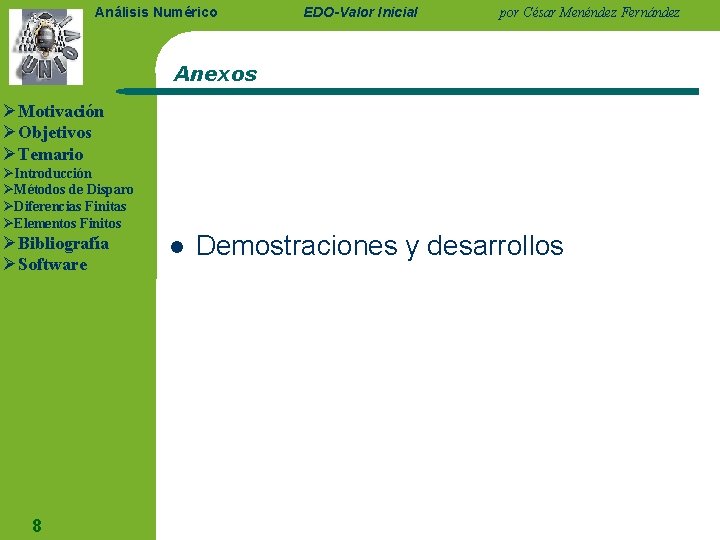Click the author name César Menéndez Fernández

(x=602, y=12)
